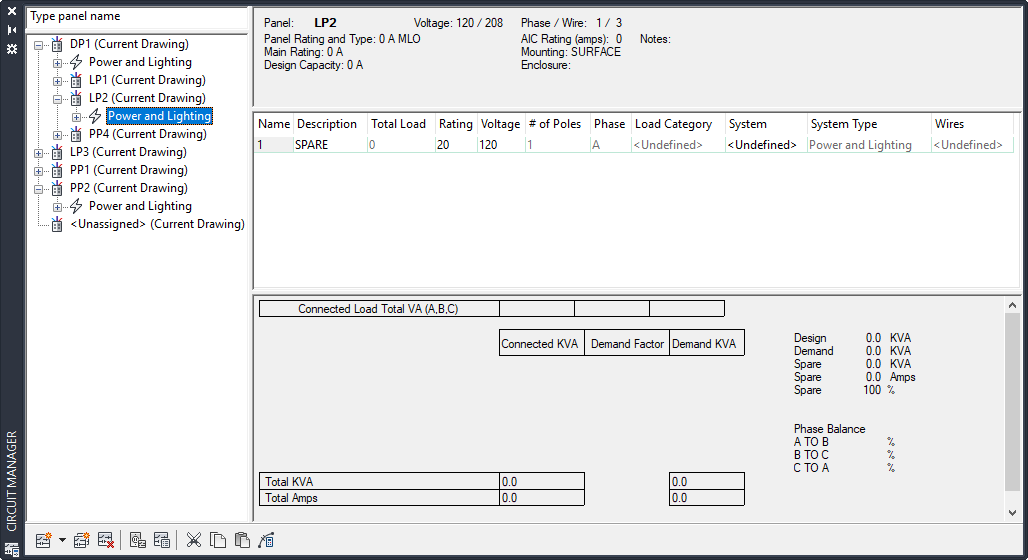The image size is (1028, 560).
Task: Expand the LP1 tree node
Action: pyautogui.click(x=58, y=81)
